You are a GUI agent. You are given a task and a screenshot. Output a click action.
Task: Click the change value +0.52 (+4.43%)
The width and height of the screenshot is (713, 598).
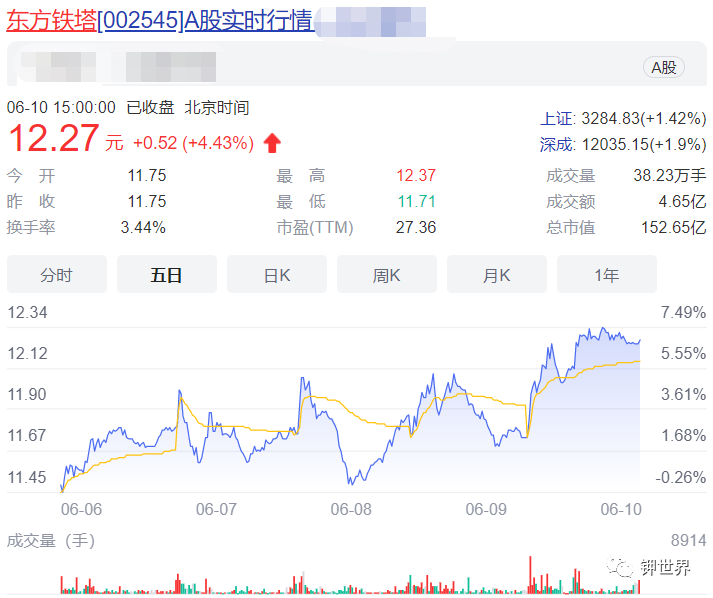pos(193,143)
